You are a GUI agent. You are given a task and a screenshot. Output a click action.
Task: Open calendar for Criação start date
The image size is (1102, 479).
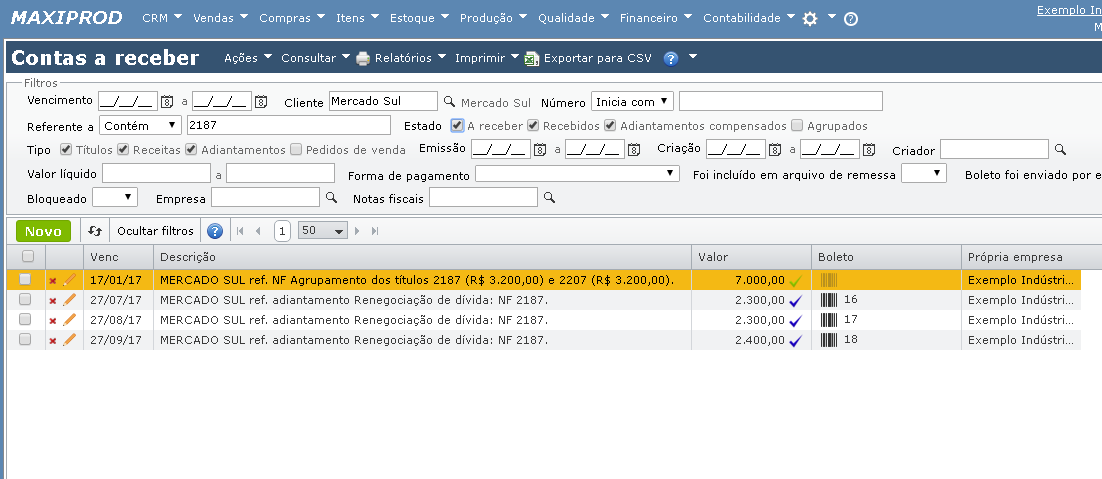pos(774,150)
